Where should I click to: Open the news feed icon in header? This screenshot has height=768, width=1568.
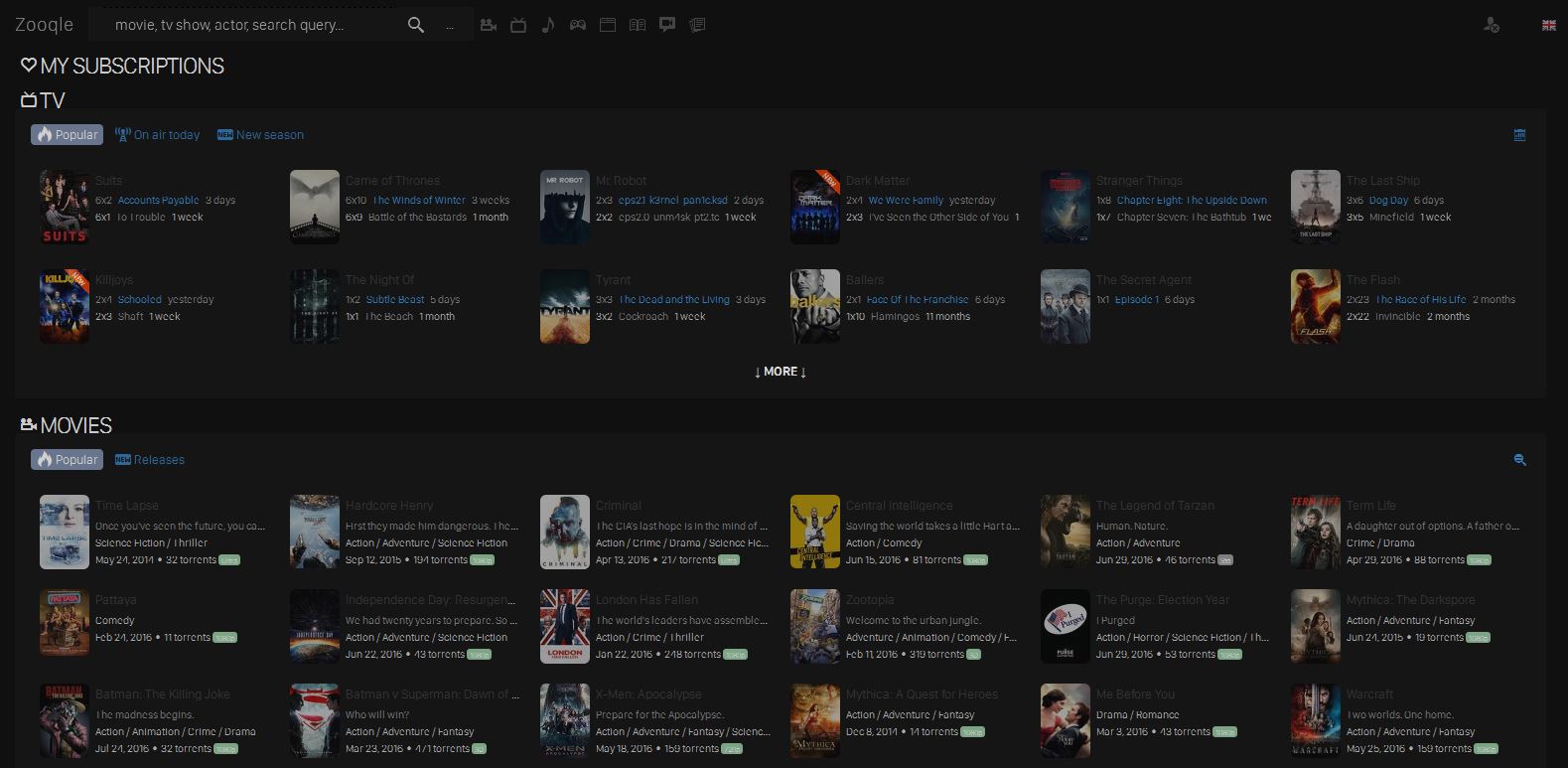(x=697, y=25)
